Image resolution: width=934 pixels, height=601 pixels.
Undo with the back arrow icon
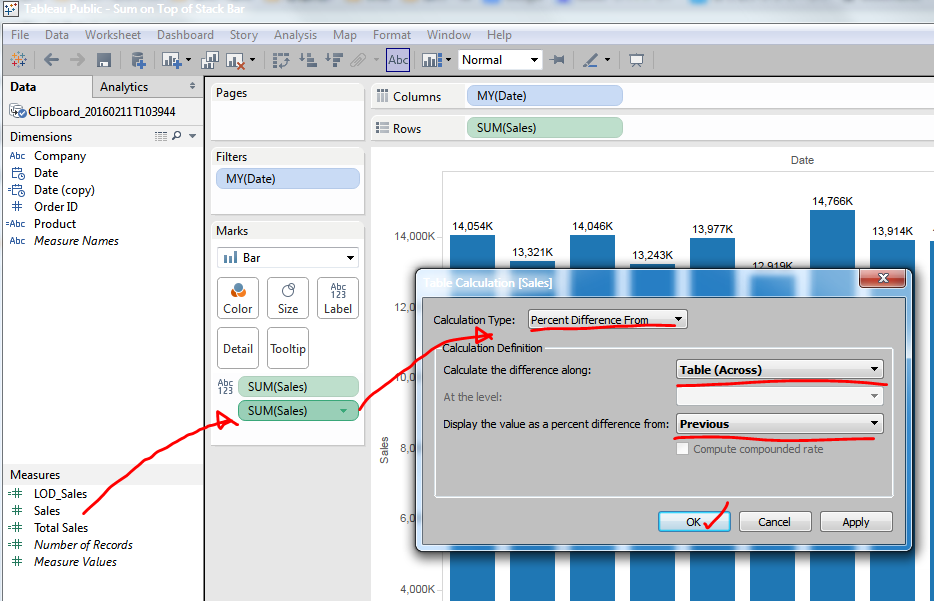51,60
